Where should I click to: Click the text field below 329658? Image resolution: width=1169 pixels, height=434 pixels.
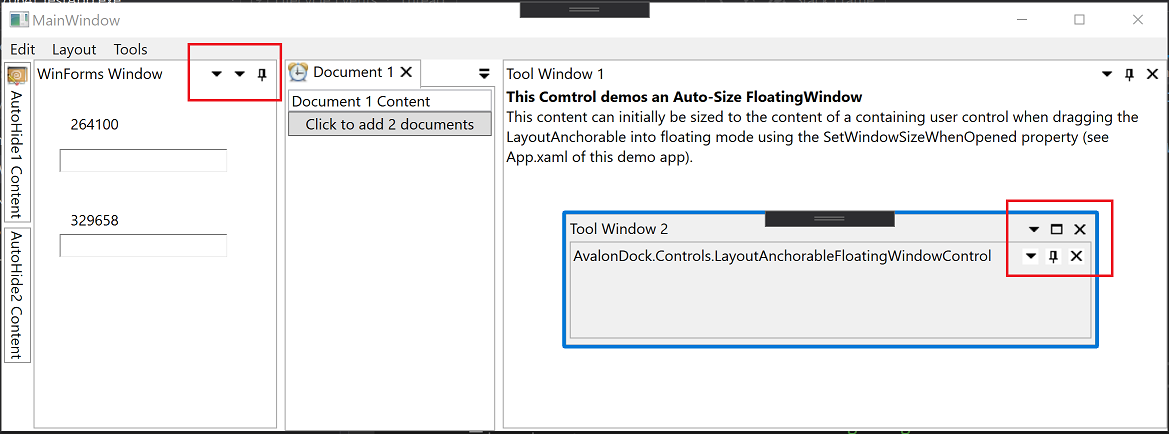click(x=143, y=245)
